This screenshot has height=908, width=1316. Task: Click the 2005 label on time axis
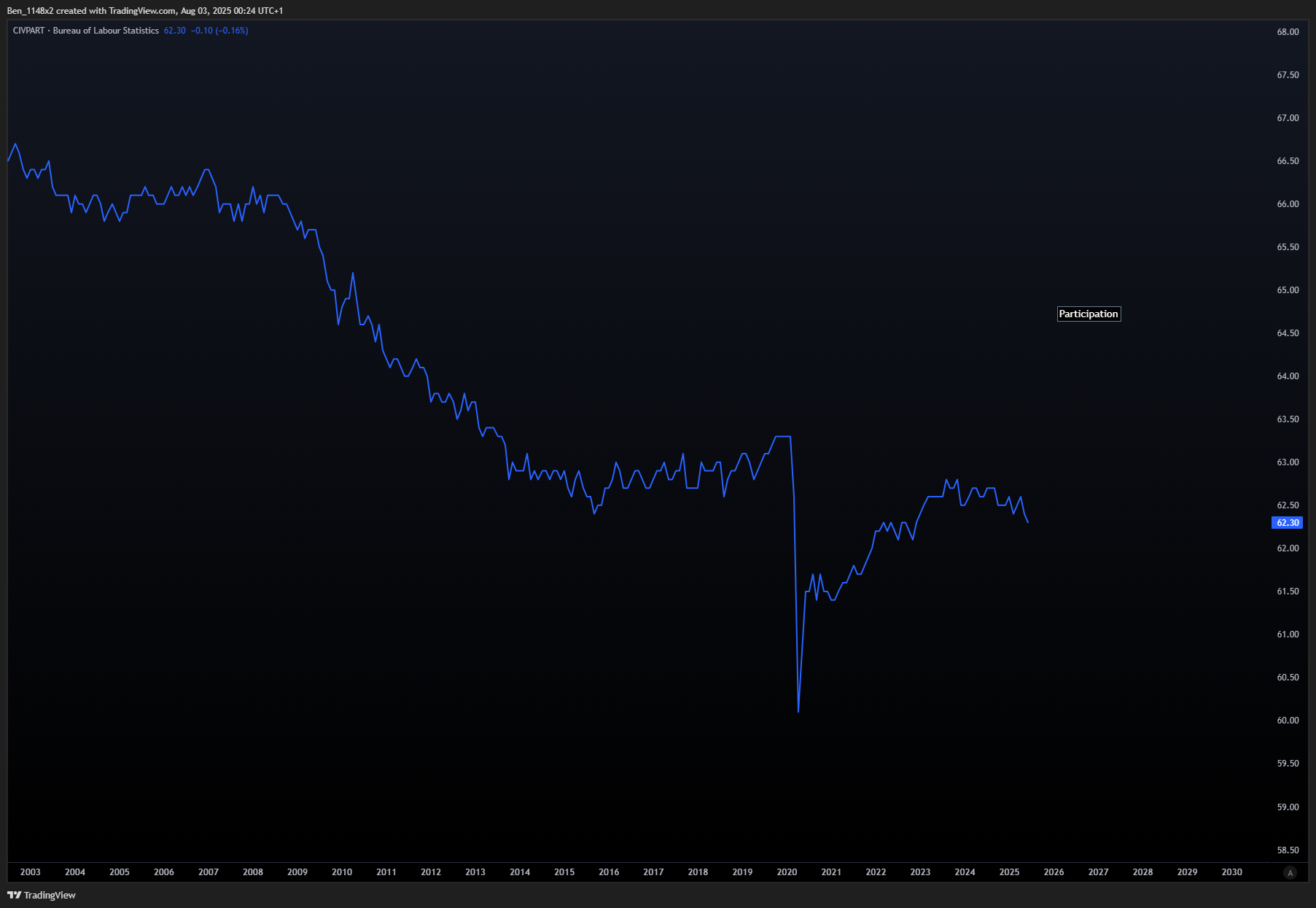tap(120, 872)
